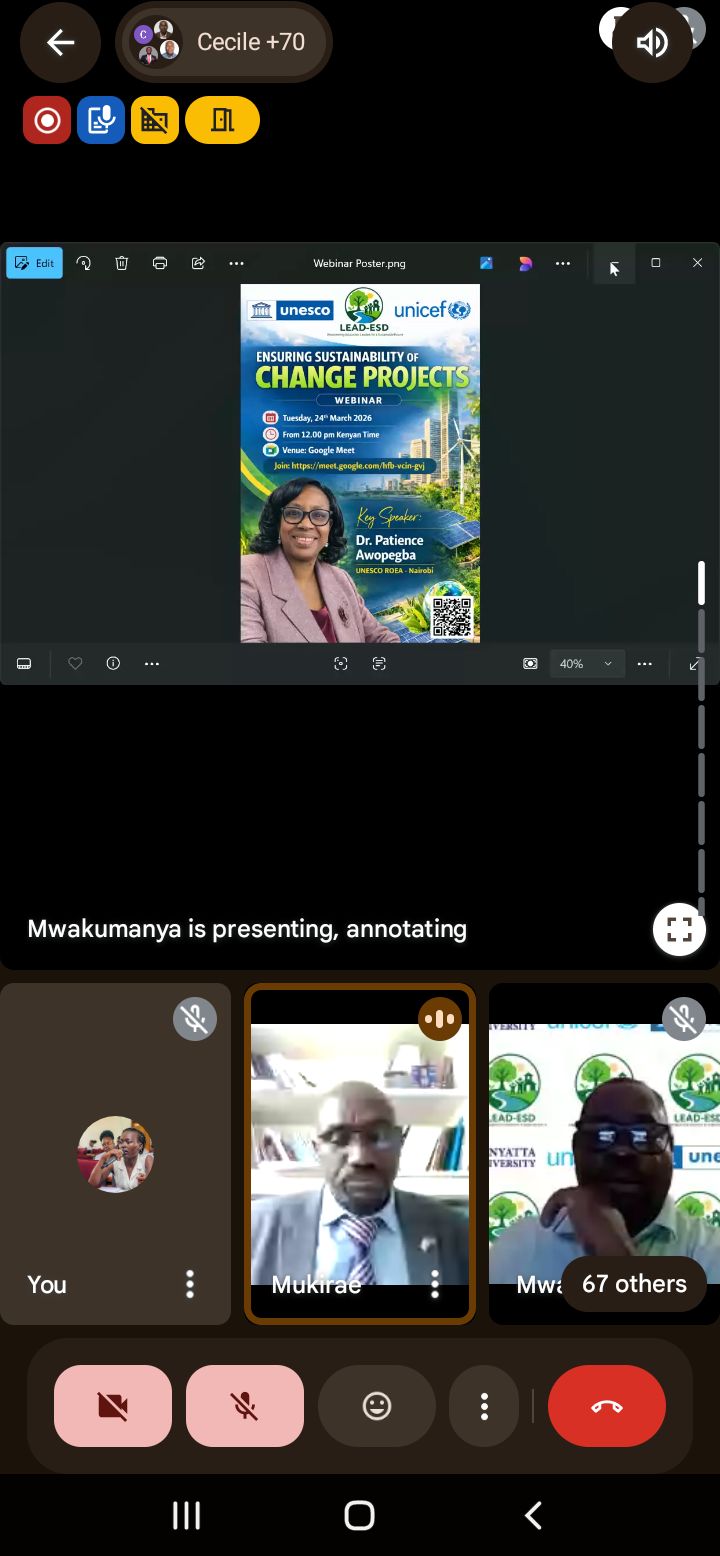Tap the muted mic icon on You tile
This screenshot has height=1556, width=720.
click(x=195, y=1019)
